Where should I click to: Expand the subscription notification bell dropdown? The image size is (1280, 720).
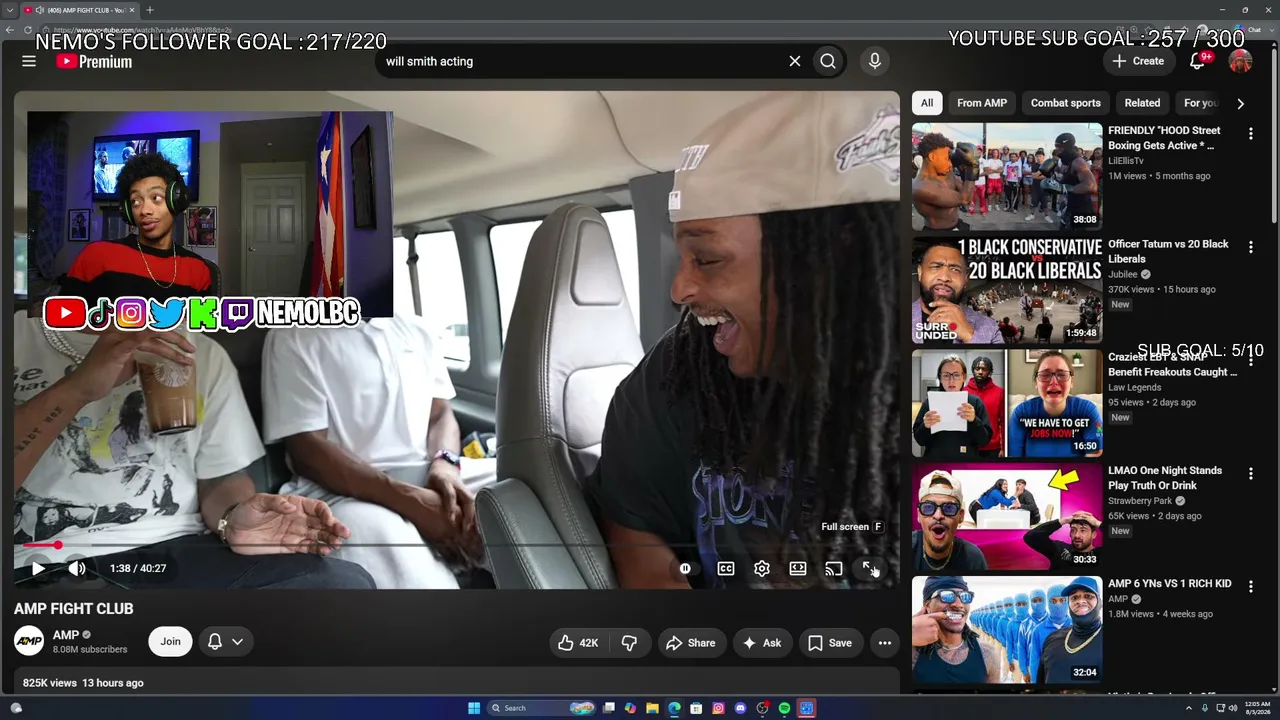pyautogui.click(x=226, y=641)
